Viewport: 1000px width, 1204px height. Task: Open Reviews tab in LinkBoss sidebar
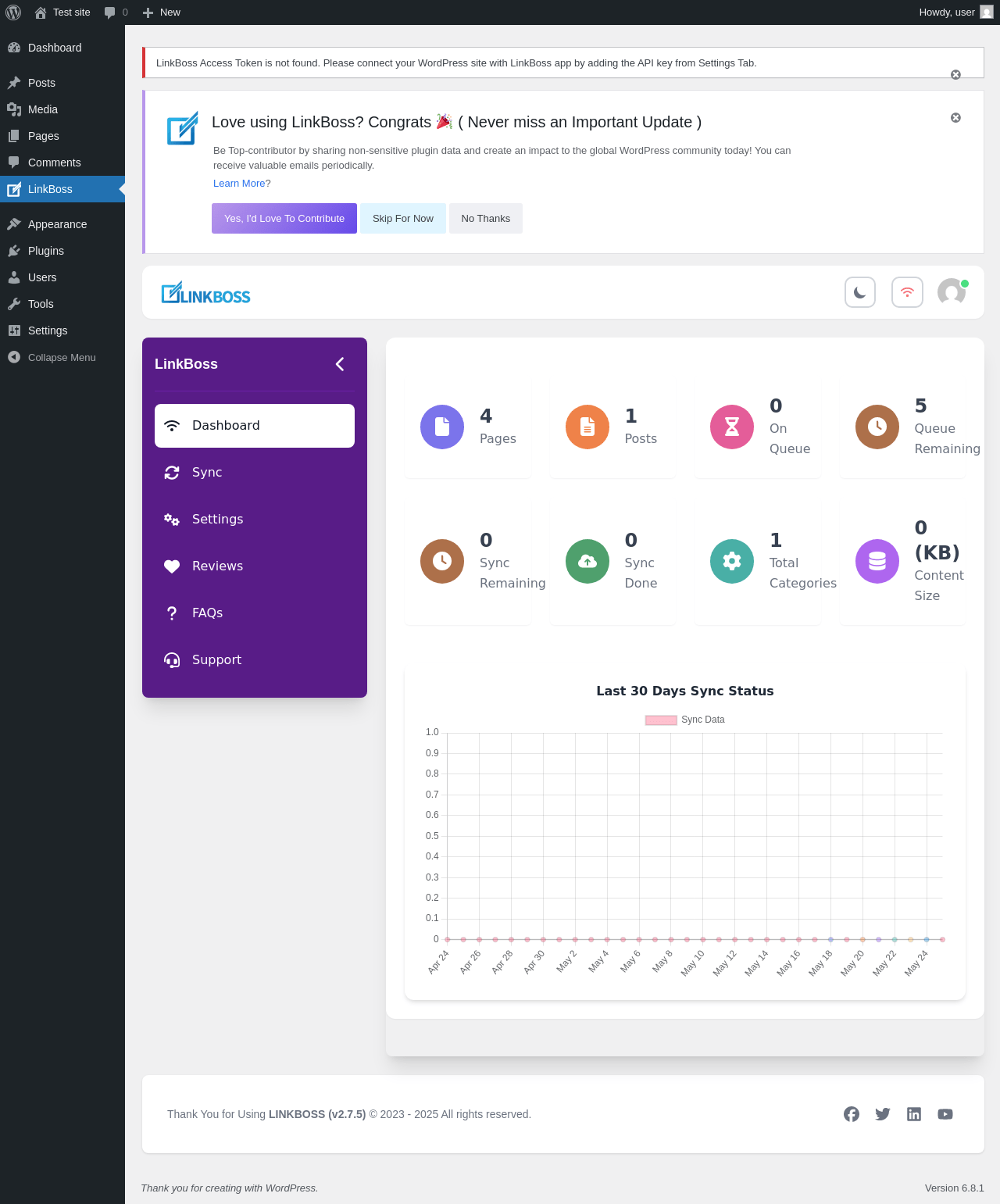click(x=255, y=566)
